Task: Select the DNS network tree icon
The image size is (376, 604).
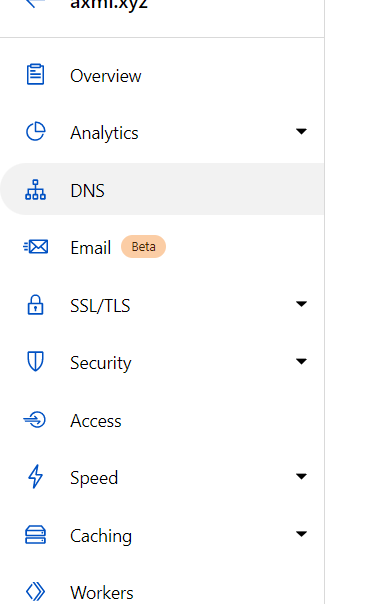Action: tap(35, 190)
